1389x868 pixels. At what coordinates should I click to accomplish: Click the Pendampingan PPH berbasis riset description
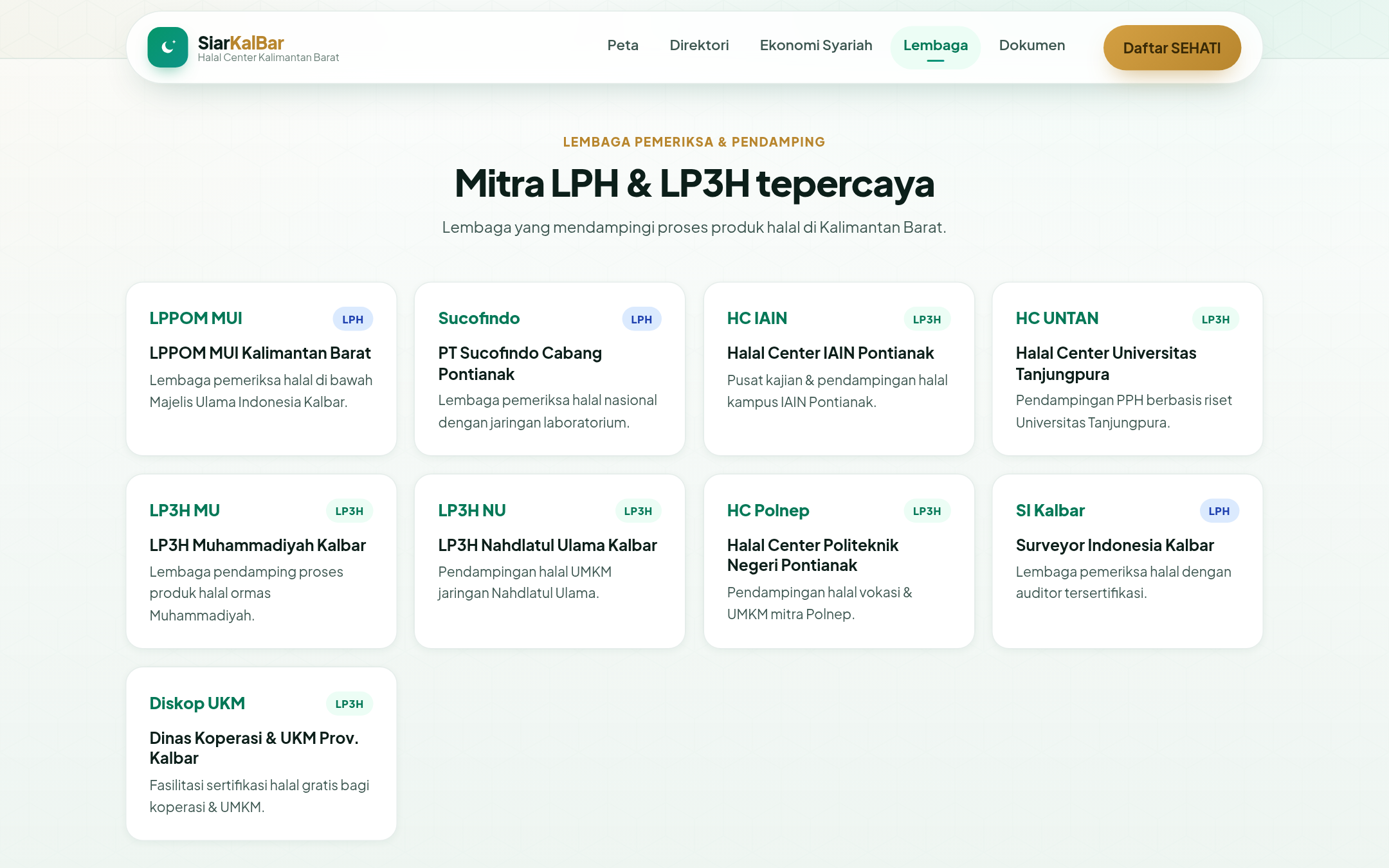(1123, 411)
